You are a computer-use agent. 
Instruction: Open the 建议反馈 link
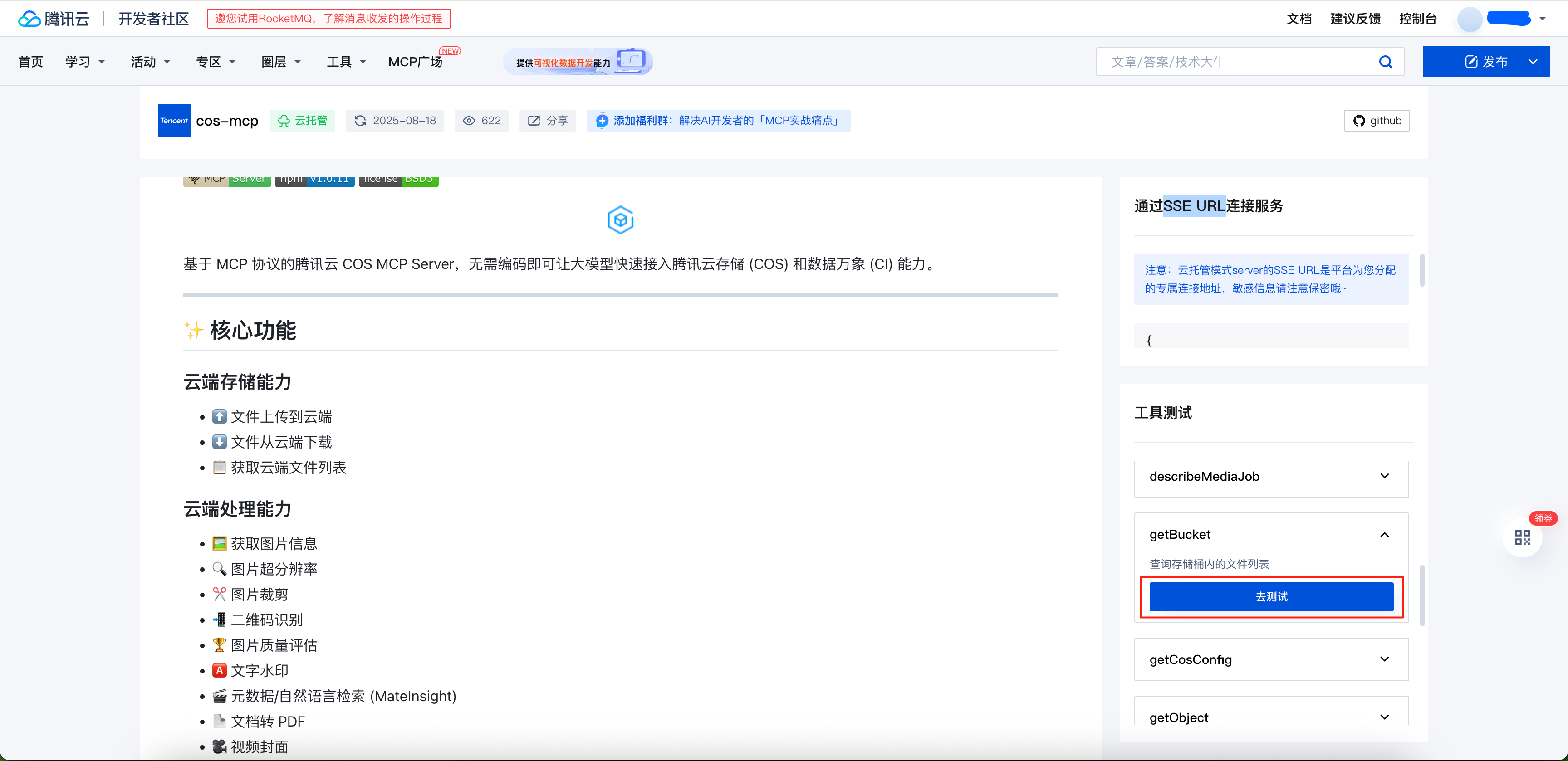(x=1355, y=19)
